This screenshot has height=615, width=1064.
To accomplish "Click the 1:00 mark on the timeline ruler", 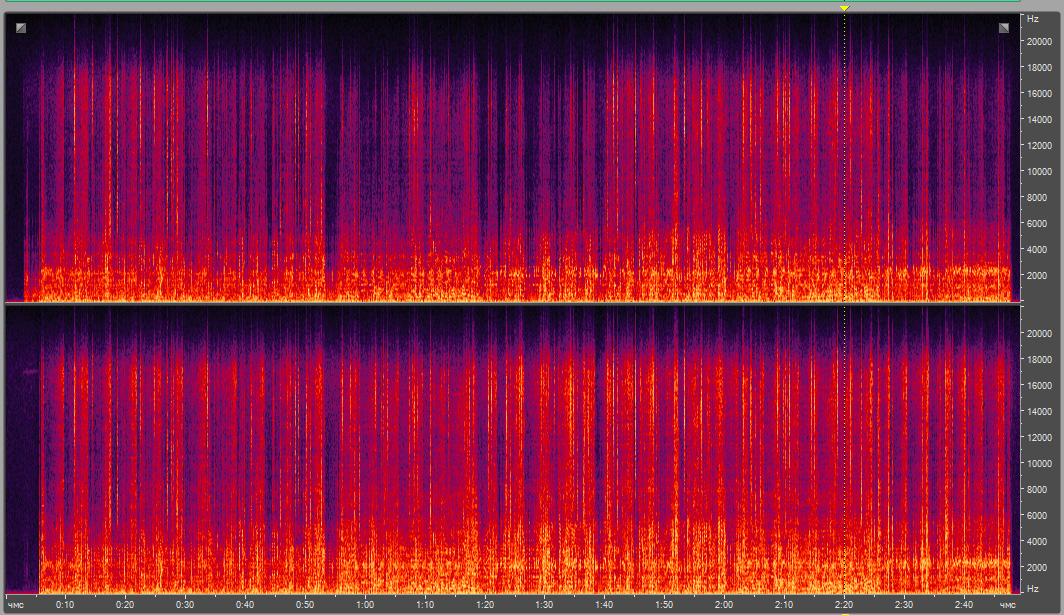I will click(x=365, y=605).
